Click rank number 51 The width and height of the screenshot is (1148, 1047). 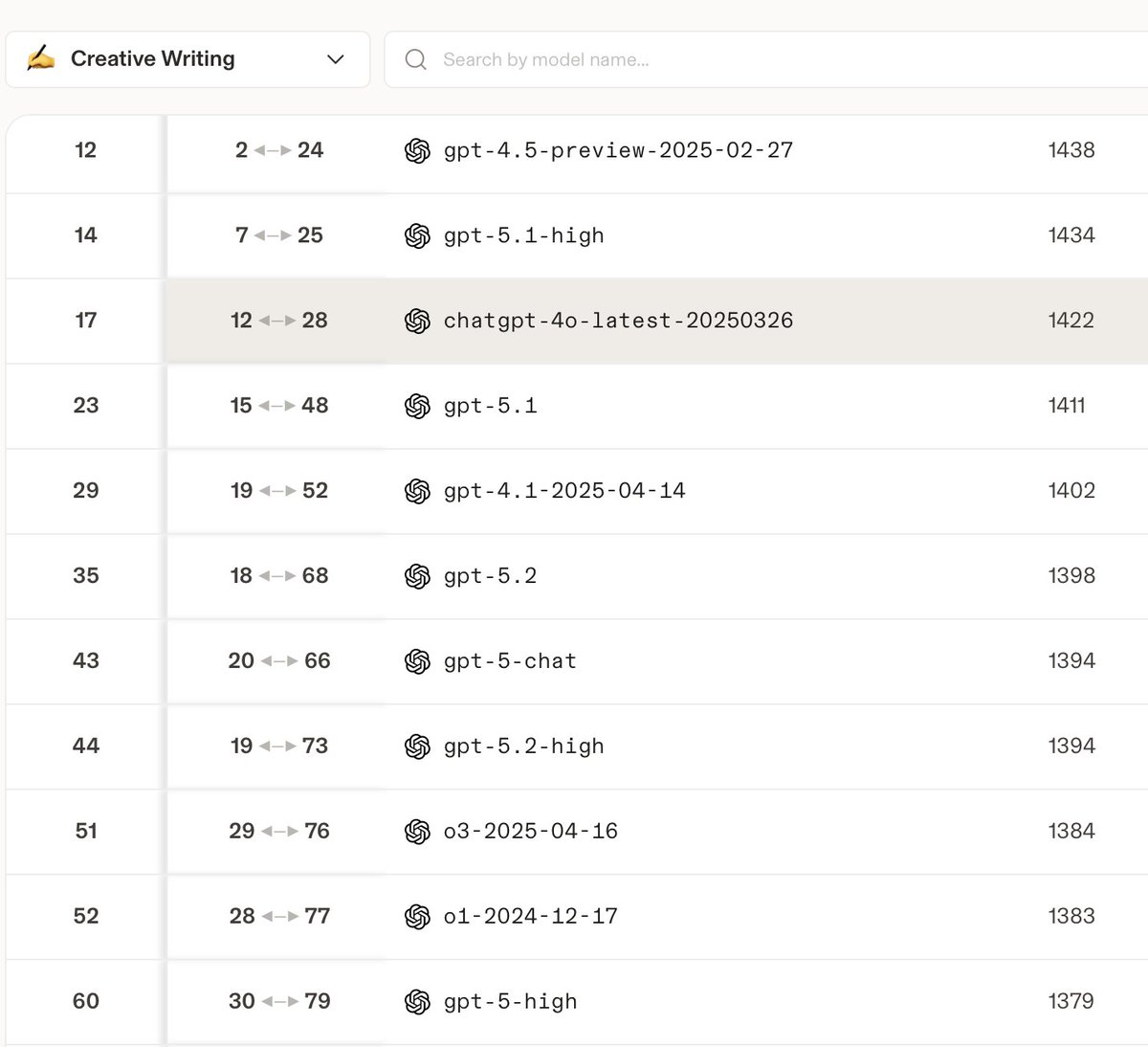coord(85,832)
